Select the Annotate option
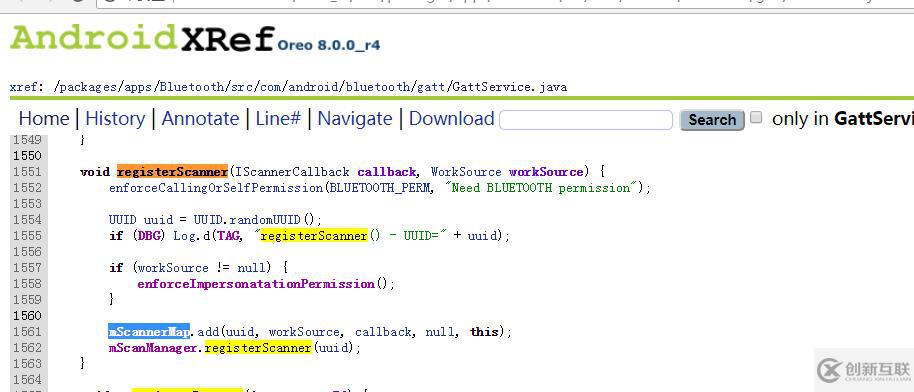Viewport: 914px width, 392px height. (x=200, y=118)
